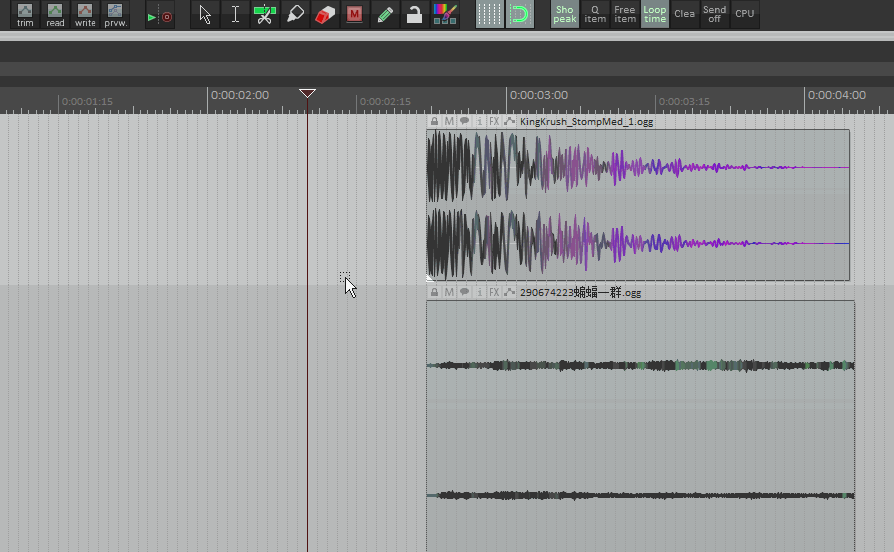Screen dimensions: 894x552
Task: Open FX for 290674223 ogg item
Action: pos(494,293)
